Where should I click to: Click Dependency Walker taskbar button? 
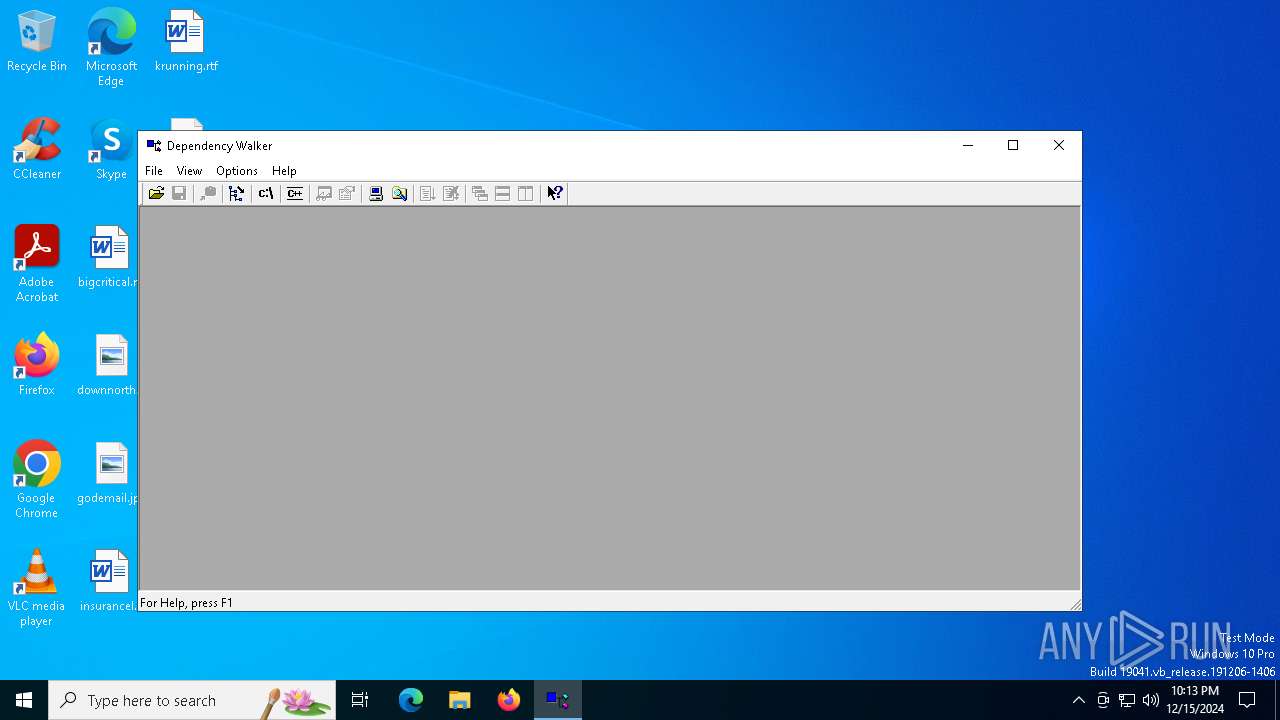click(x=557, y=700)
